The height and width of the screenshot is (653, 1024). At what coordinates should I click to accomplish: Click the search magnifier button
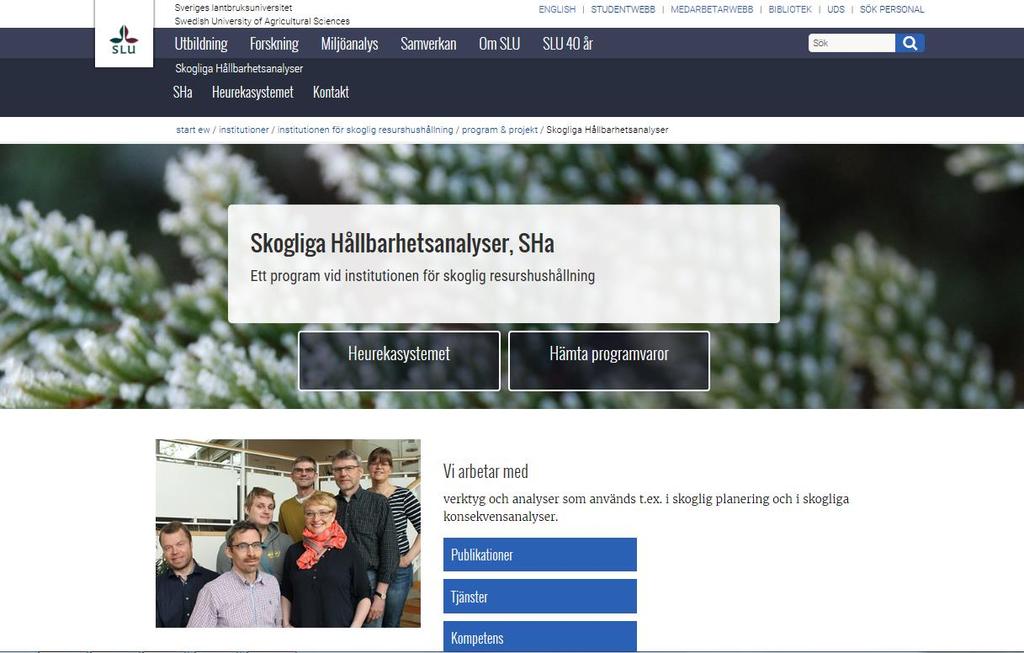[x=910, y=43]
